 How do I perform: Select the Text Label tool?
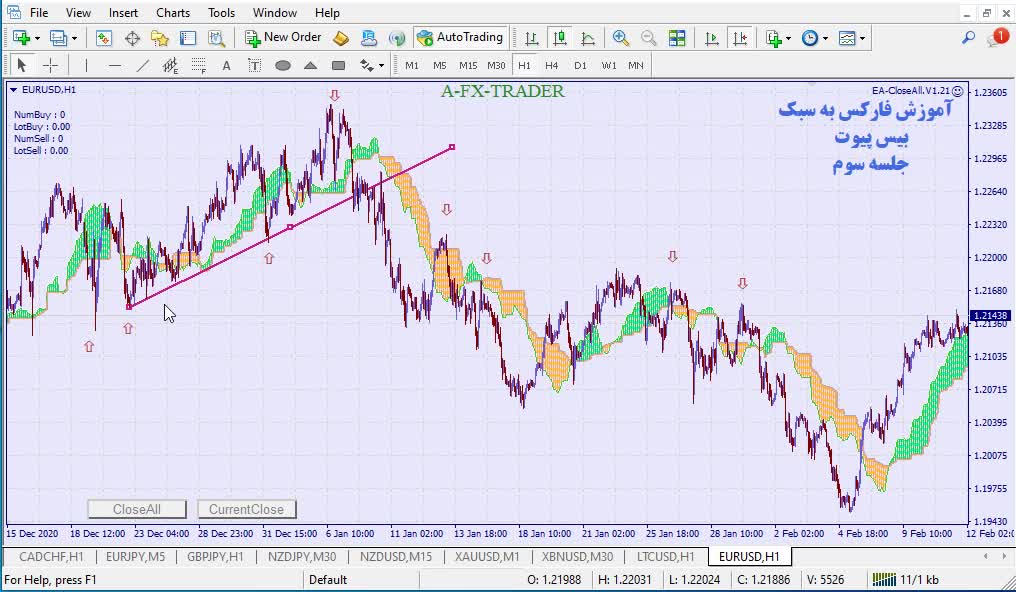[254, 66]
